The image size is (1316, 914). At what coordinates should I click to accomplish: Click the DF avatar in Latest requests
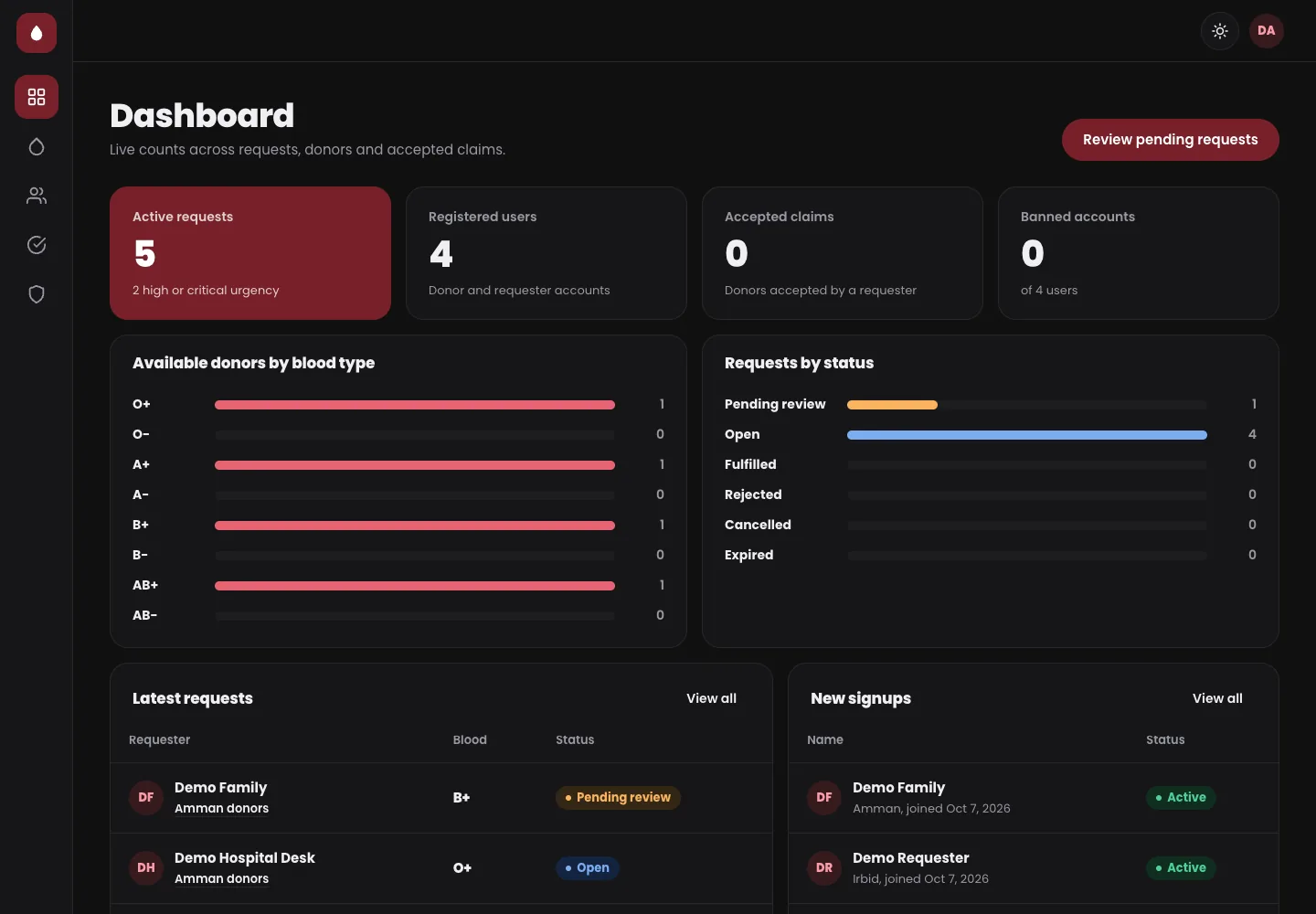click(146, 798)
